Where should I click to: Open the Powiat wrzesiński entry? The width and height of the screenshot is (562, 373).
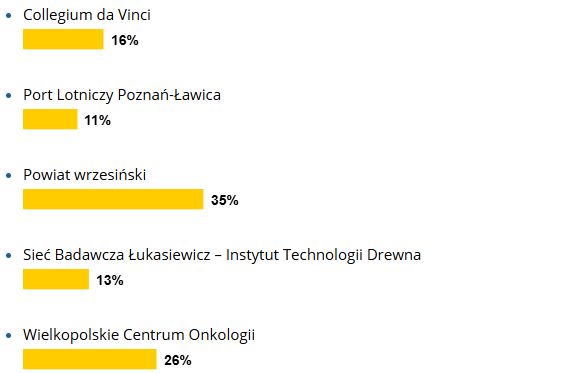[85, 175]
